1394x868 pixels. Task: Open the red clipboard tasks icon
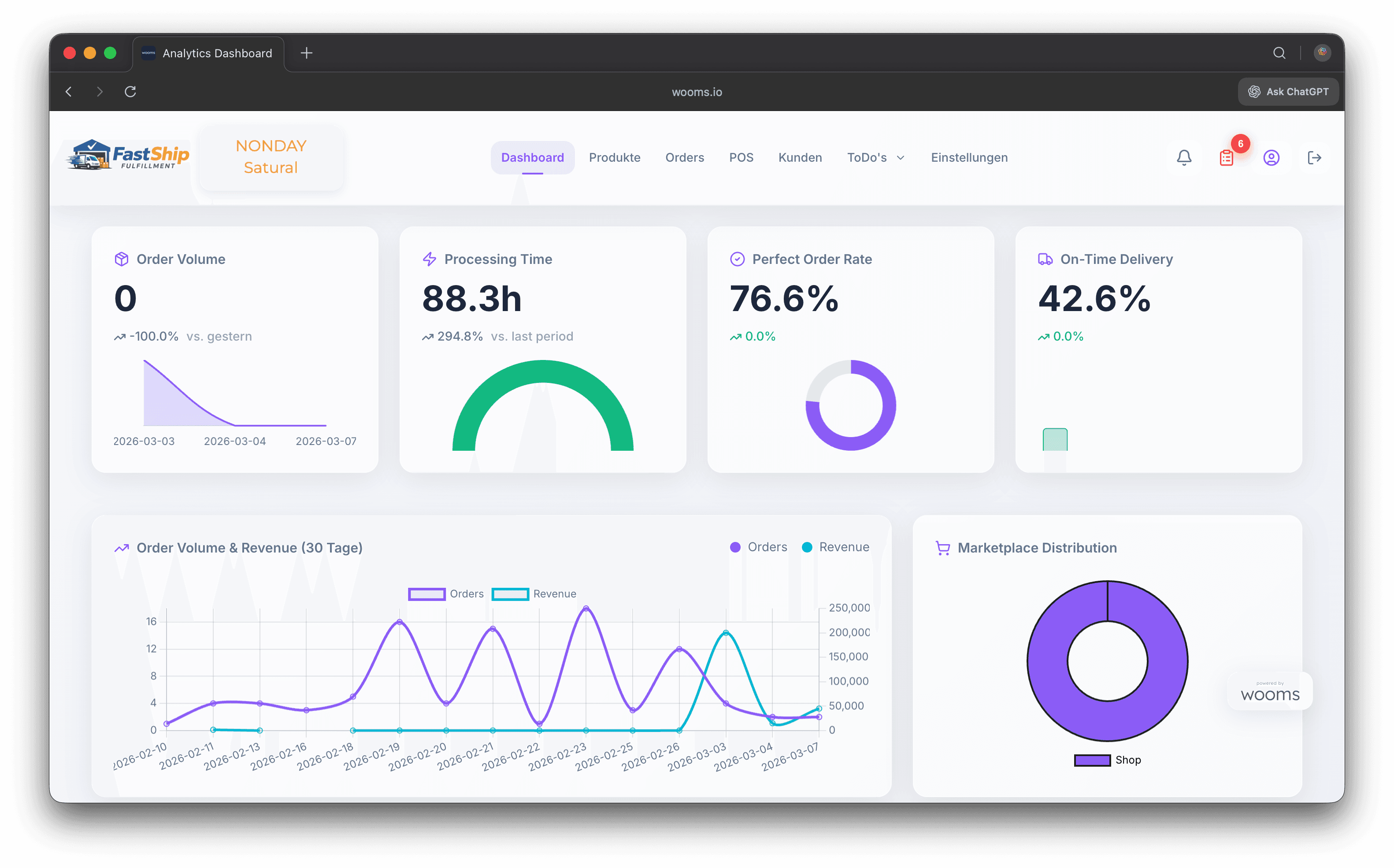point(1227,157)
